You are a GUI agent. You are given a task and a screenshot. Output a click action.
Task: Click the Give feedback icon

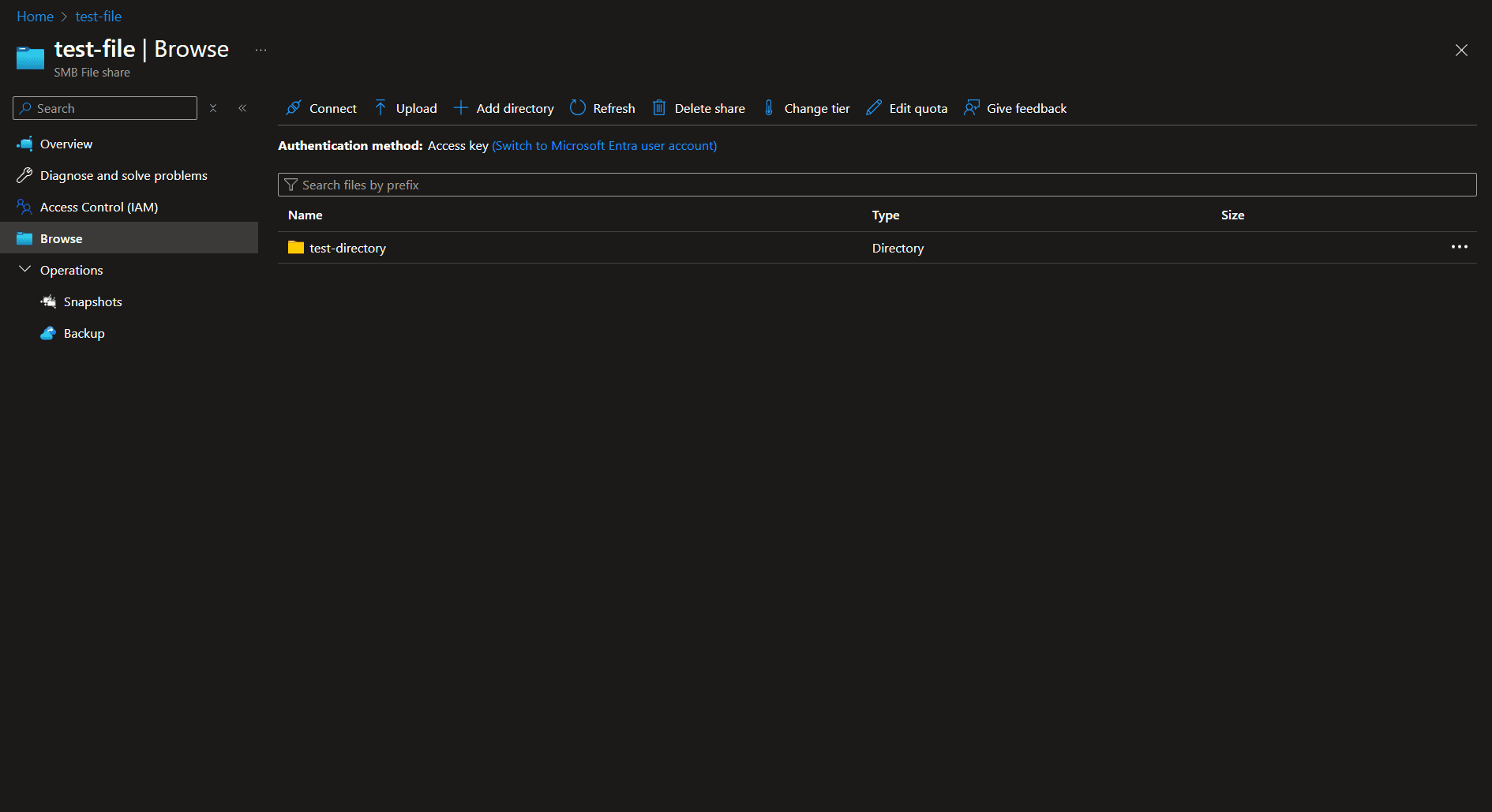point(973,108)
